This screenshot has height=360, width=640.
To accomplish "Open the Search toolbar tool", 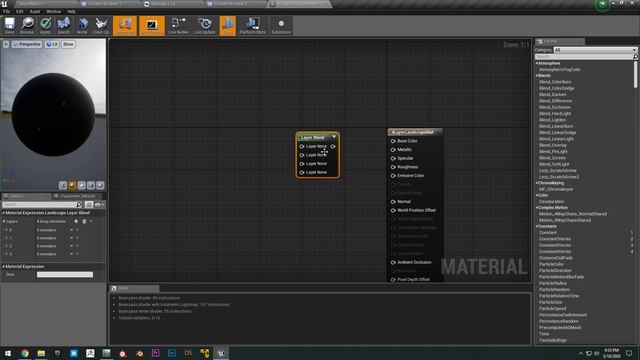I will pyautogui.click(x=63, y=26).
